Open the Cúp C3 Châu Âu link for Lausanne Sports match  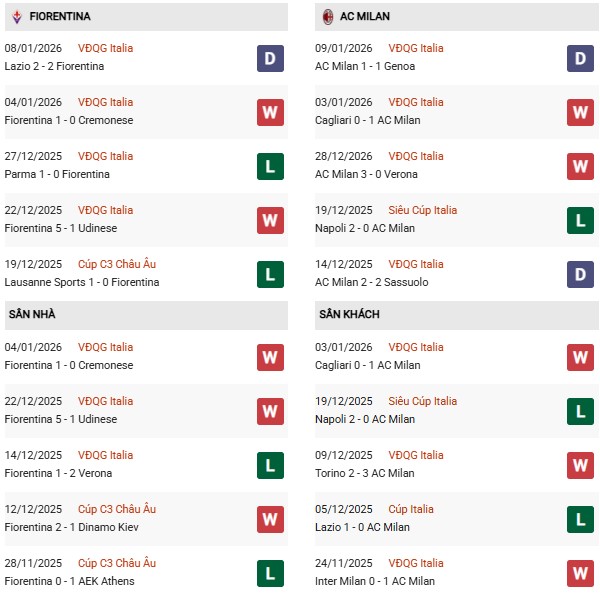(117, 264)
